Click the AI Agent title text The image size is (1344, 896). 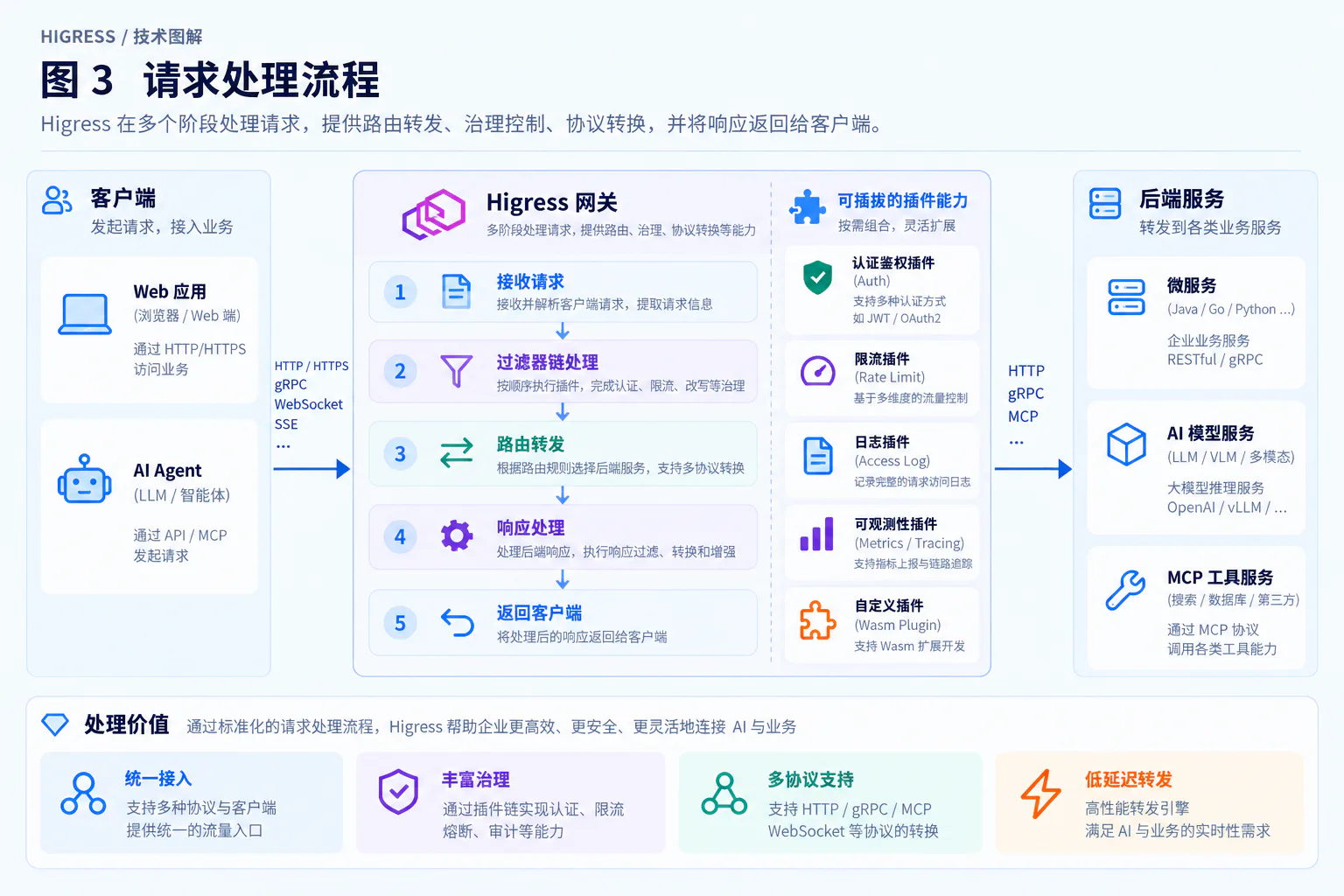167,471
